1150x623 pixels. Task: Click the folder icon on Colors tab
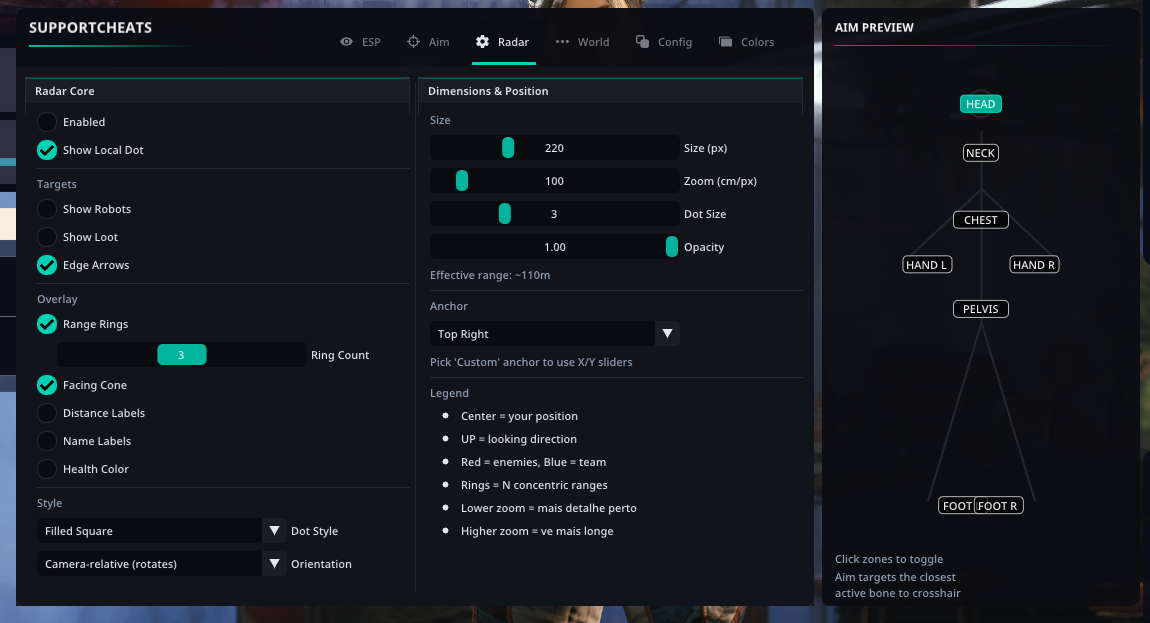point(725,42)
